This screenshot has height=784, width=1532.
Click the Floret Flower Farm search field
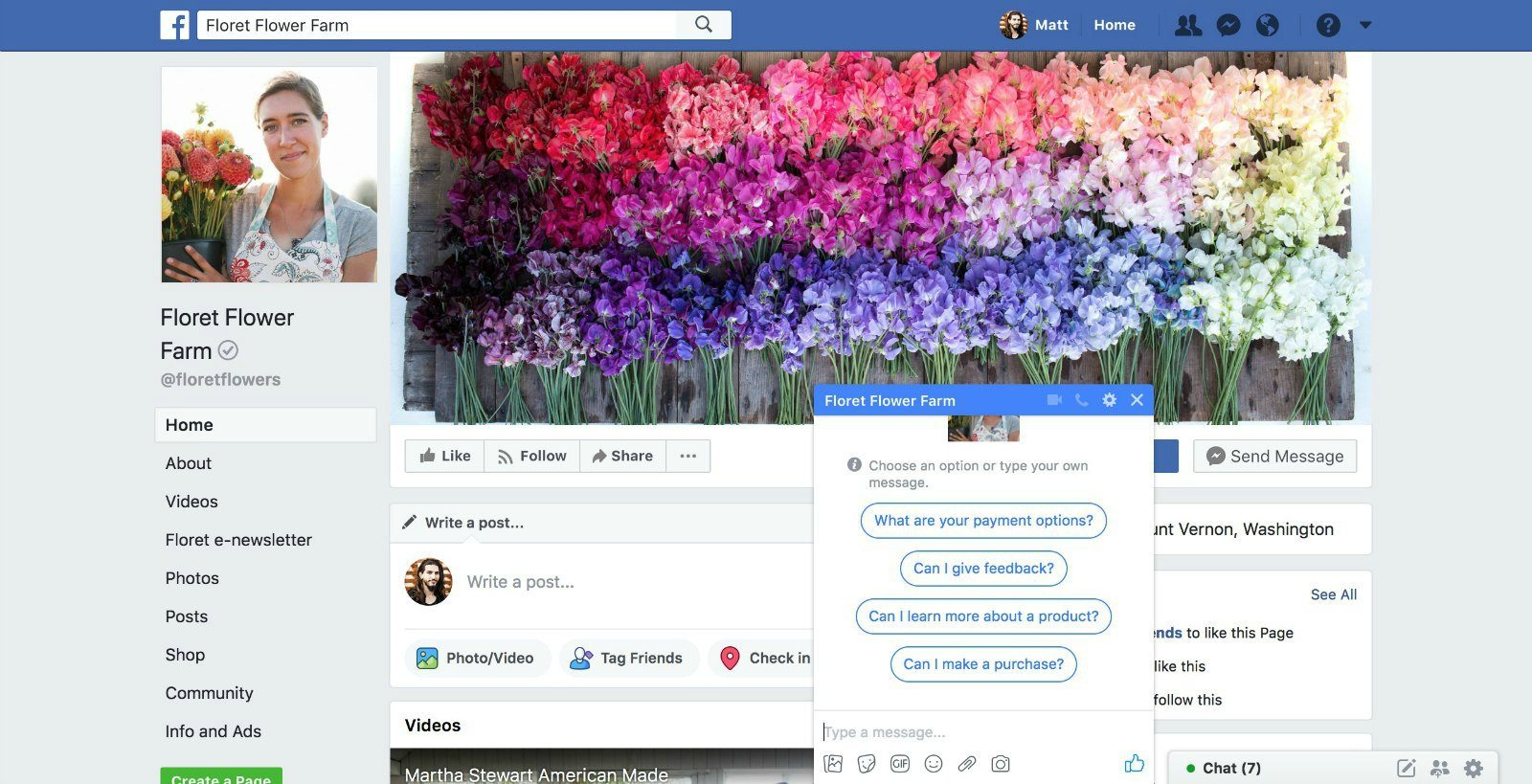(x=437, y=25)
